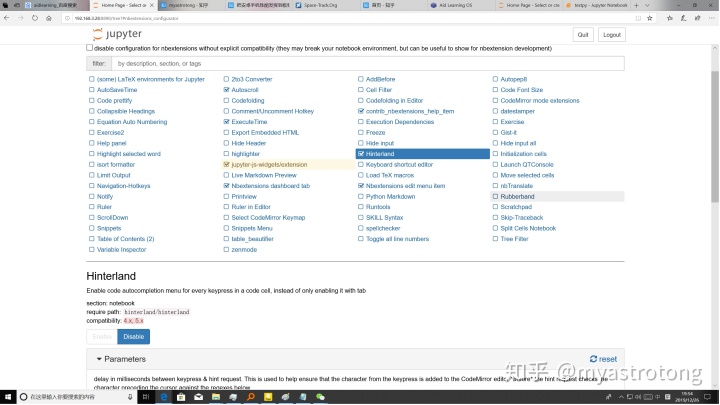
Task: Check the Autopep8 extension checkbox
Action: (x=495, y=79)
